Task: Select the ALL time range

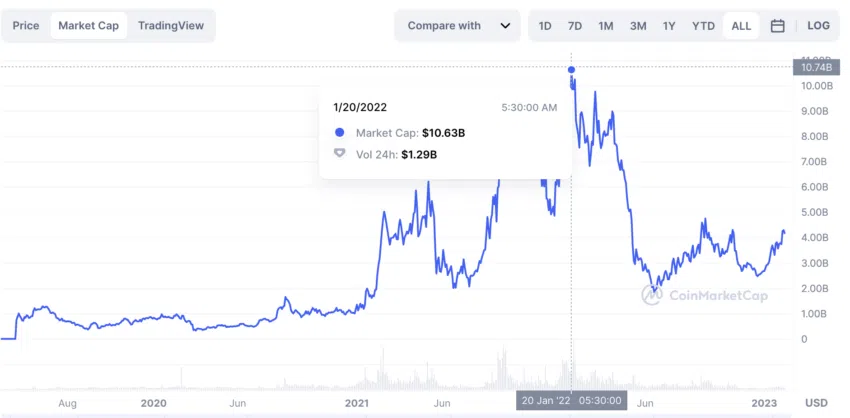Action: coord(741,25)
